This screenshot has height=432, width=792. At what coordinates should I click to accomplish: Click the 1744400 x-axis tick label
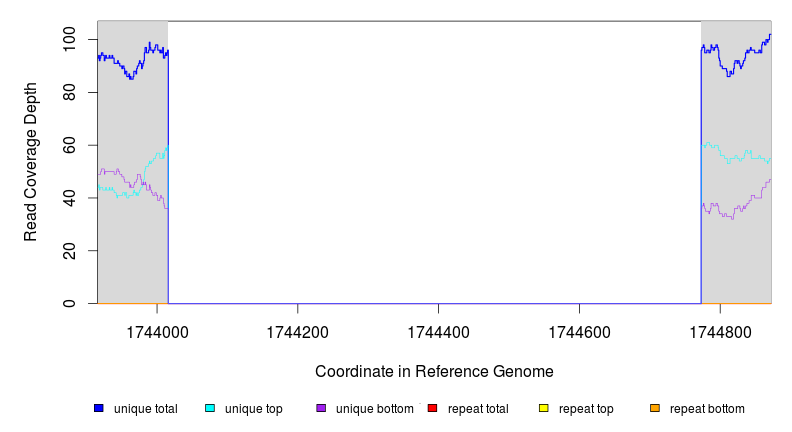point(438,330)
